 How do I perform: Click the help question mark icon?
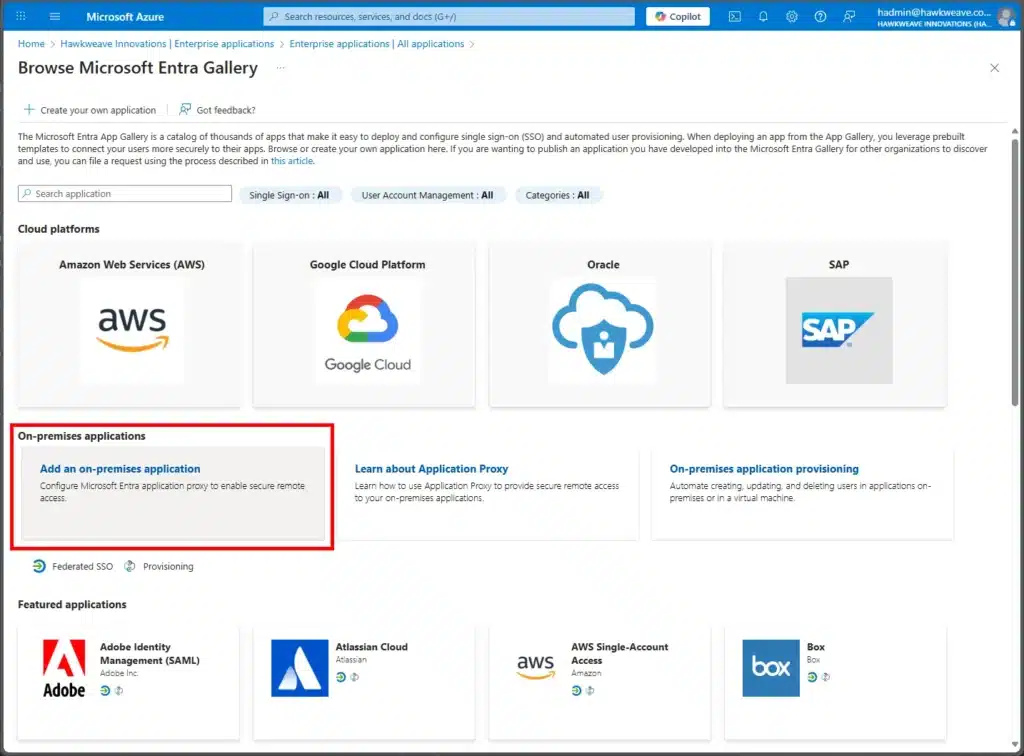click(x=820, y=17)
